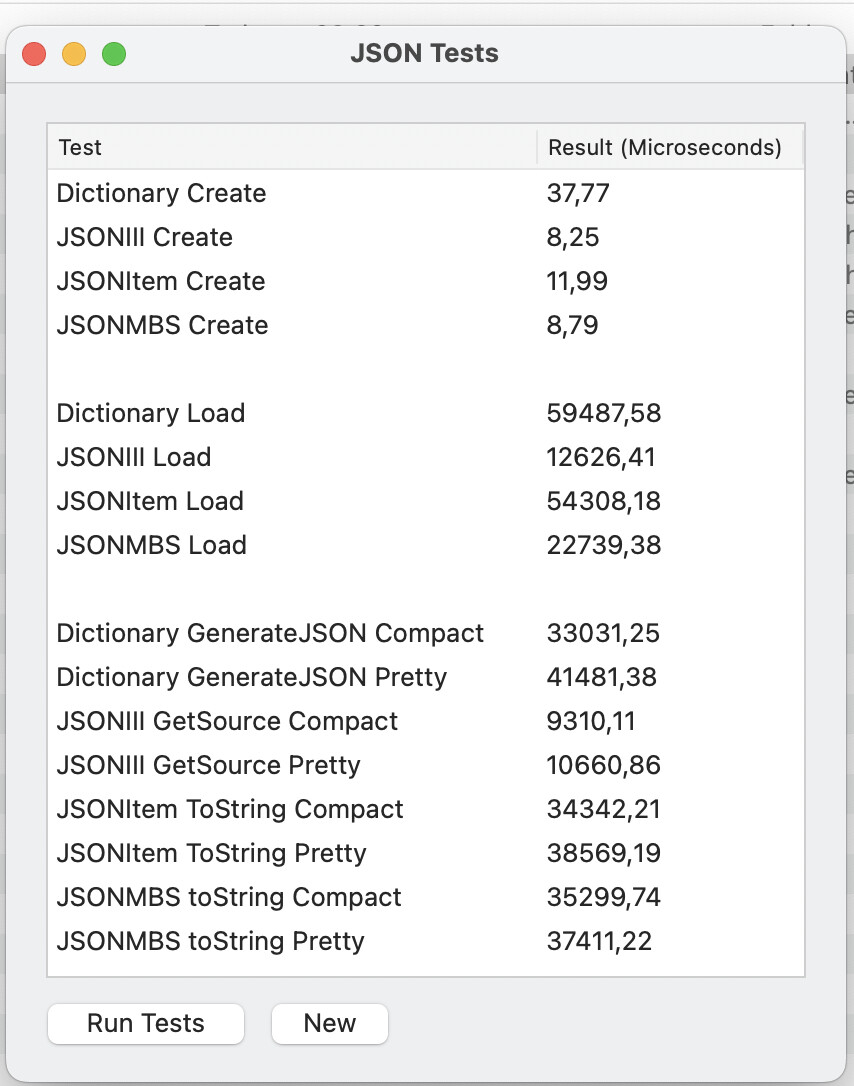The width and height of the screenshot is (854, 1086).
Task: Select the JSONItem Load row
Action: coord(426,501)
